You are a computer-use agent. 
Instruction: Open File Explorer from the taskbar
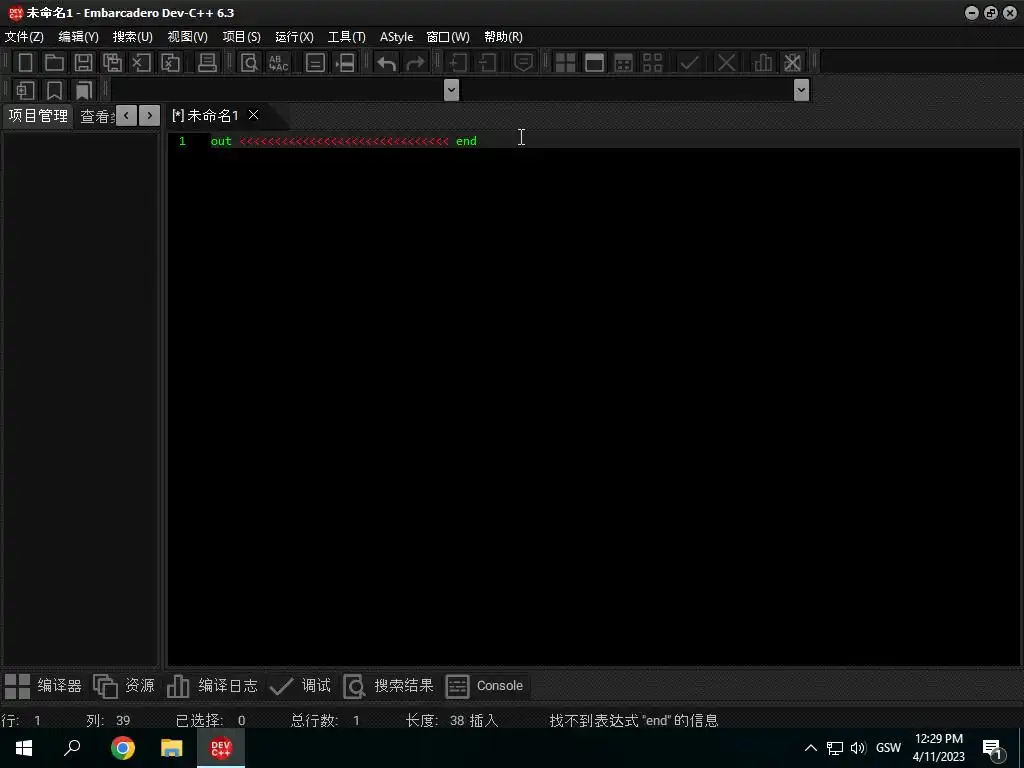[x=172, y=748]
